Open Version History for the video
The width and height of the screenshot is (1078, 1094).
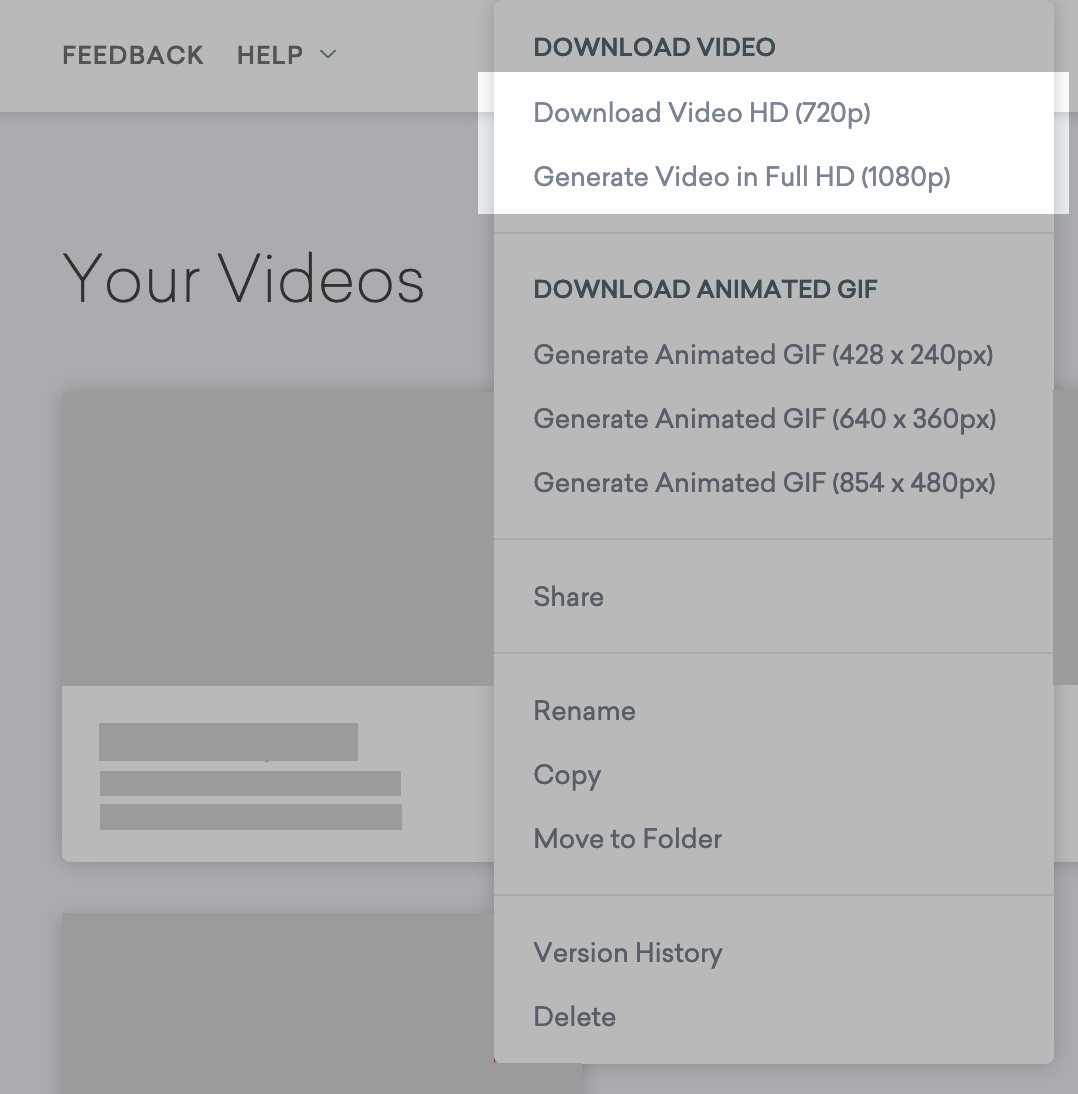[x=627, y=953]
